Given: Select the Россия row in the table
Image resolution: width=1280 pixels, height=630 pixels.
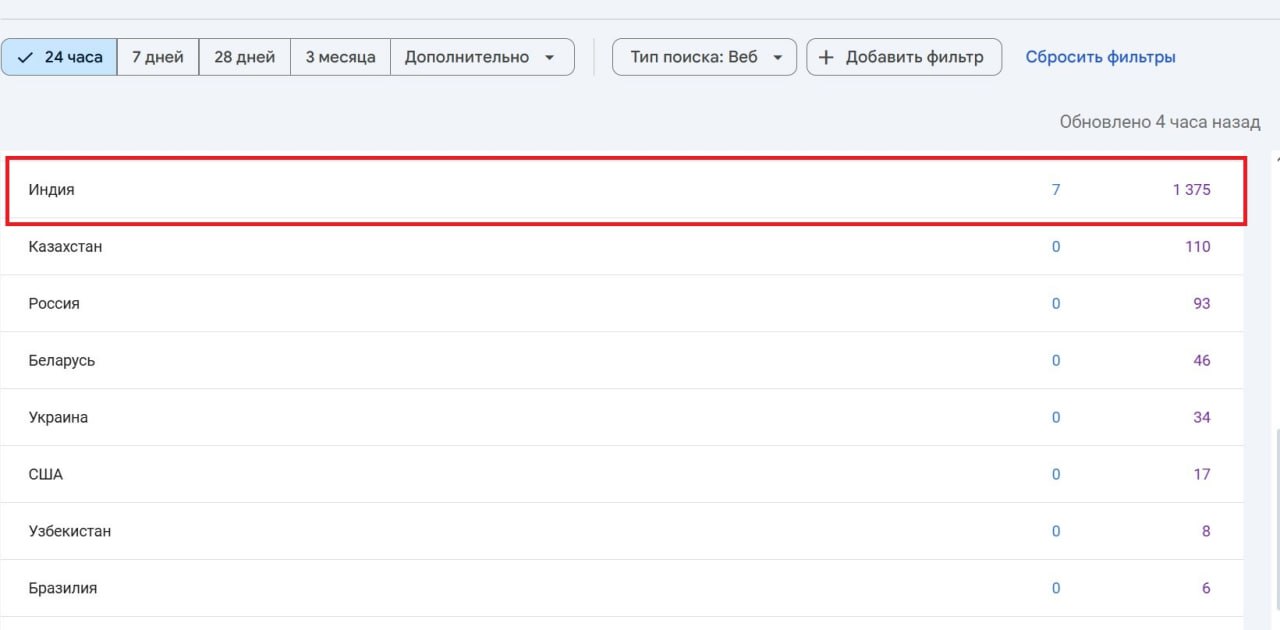Looking at the screenshot, I should (54, 304).
